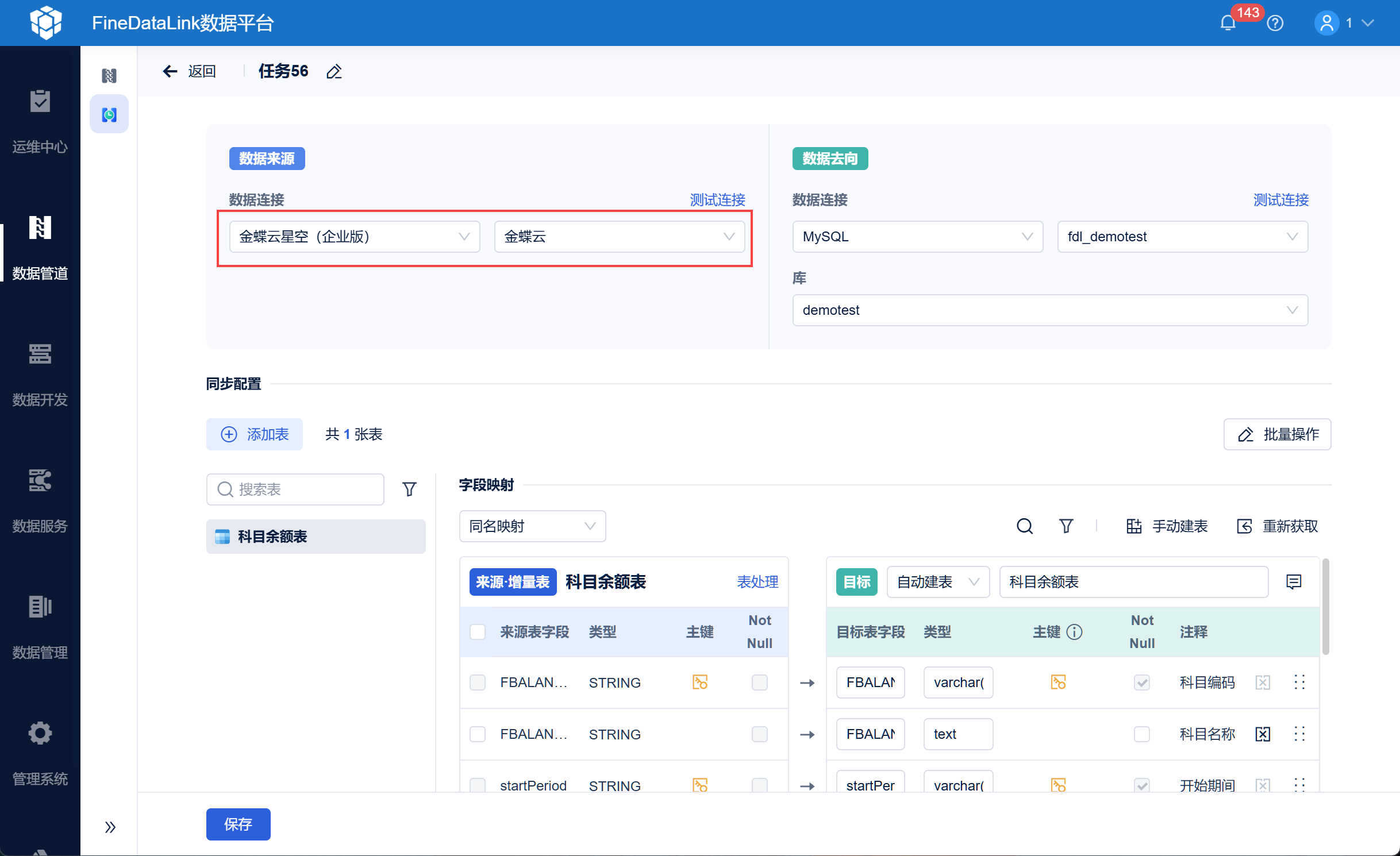
Task: Toggle source Not Null for second FBALAN… row
Action: click(760, 734)
